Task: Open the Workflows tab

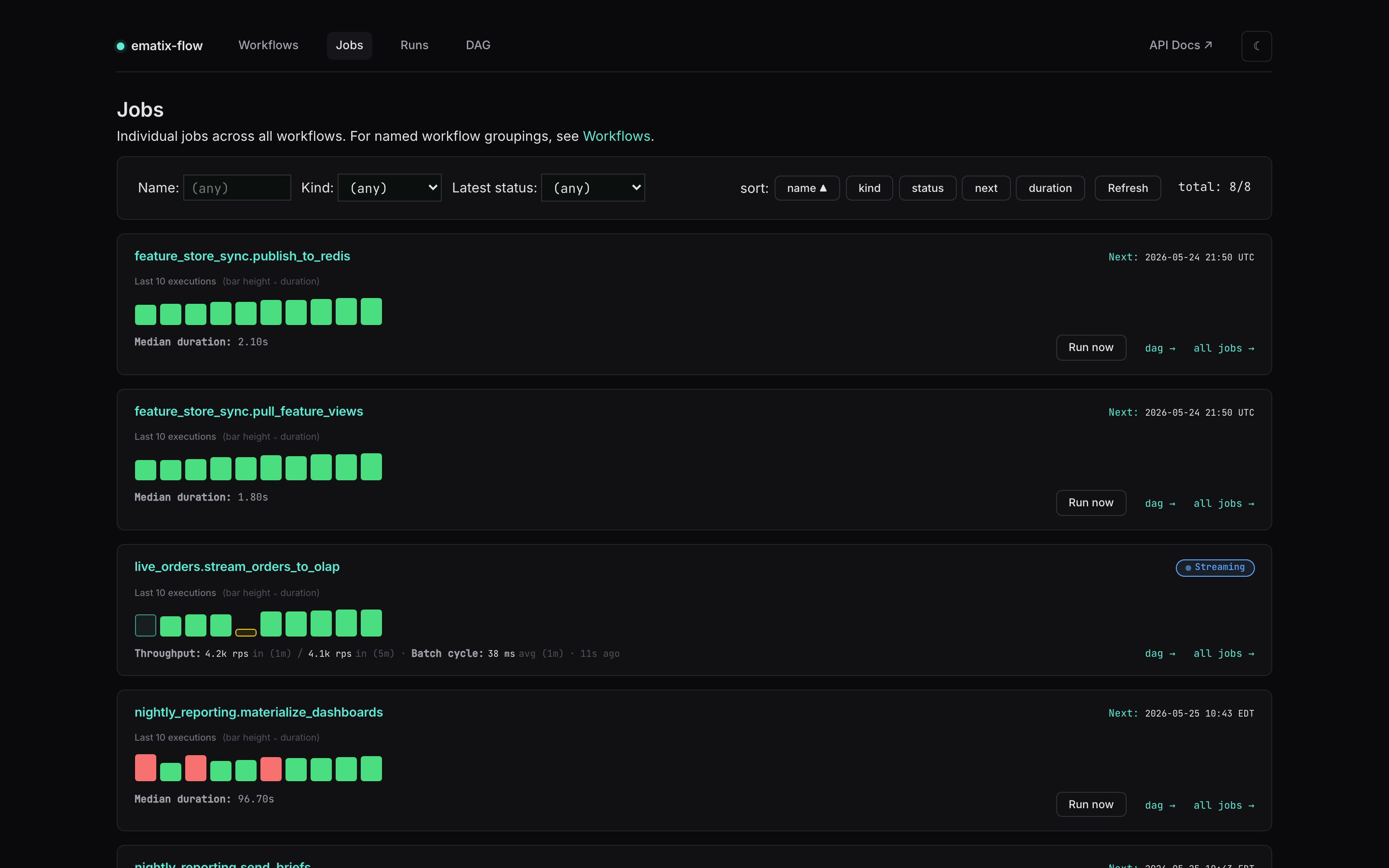Action: click(268, 45)
